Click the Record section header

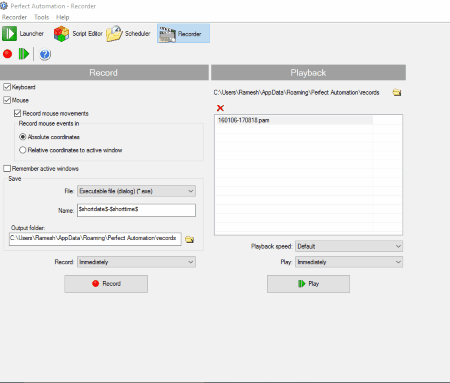pos(104,73)
